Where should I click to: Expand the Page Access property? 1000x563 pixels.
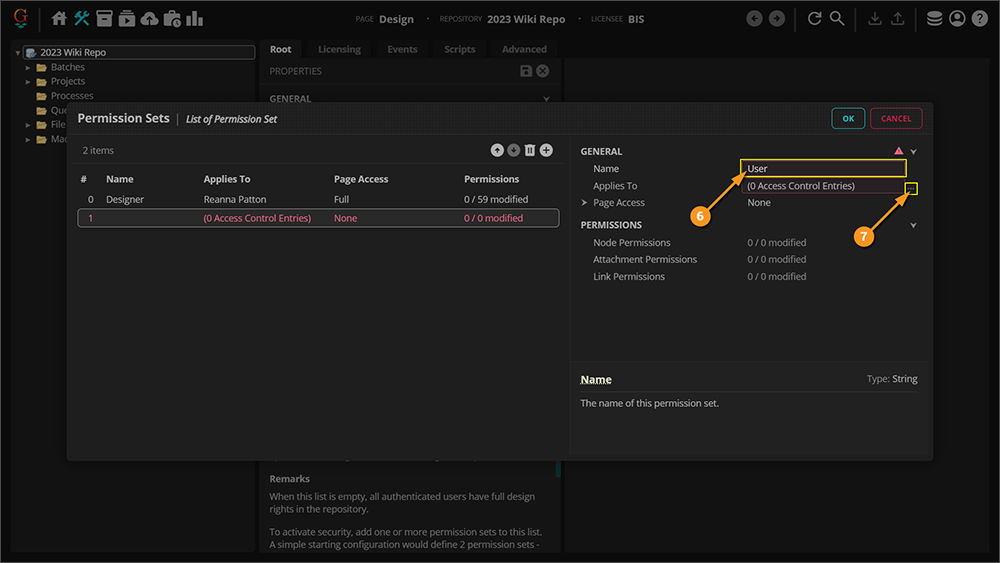[x=585, y=203]
